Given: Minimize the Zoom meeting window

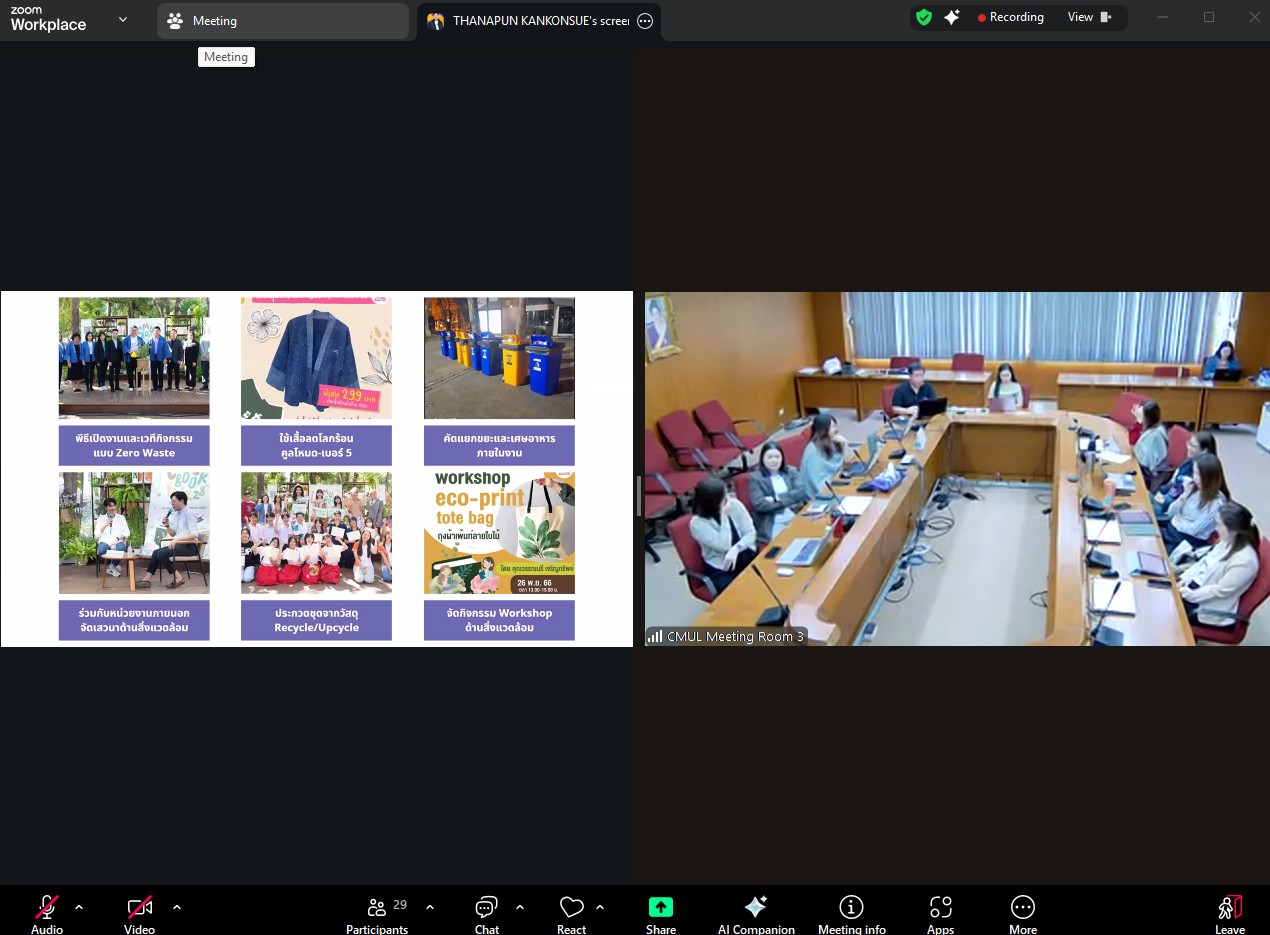Looking at the screenshot, I should pos(1162,17).
